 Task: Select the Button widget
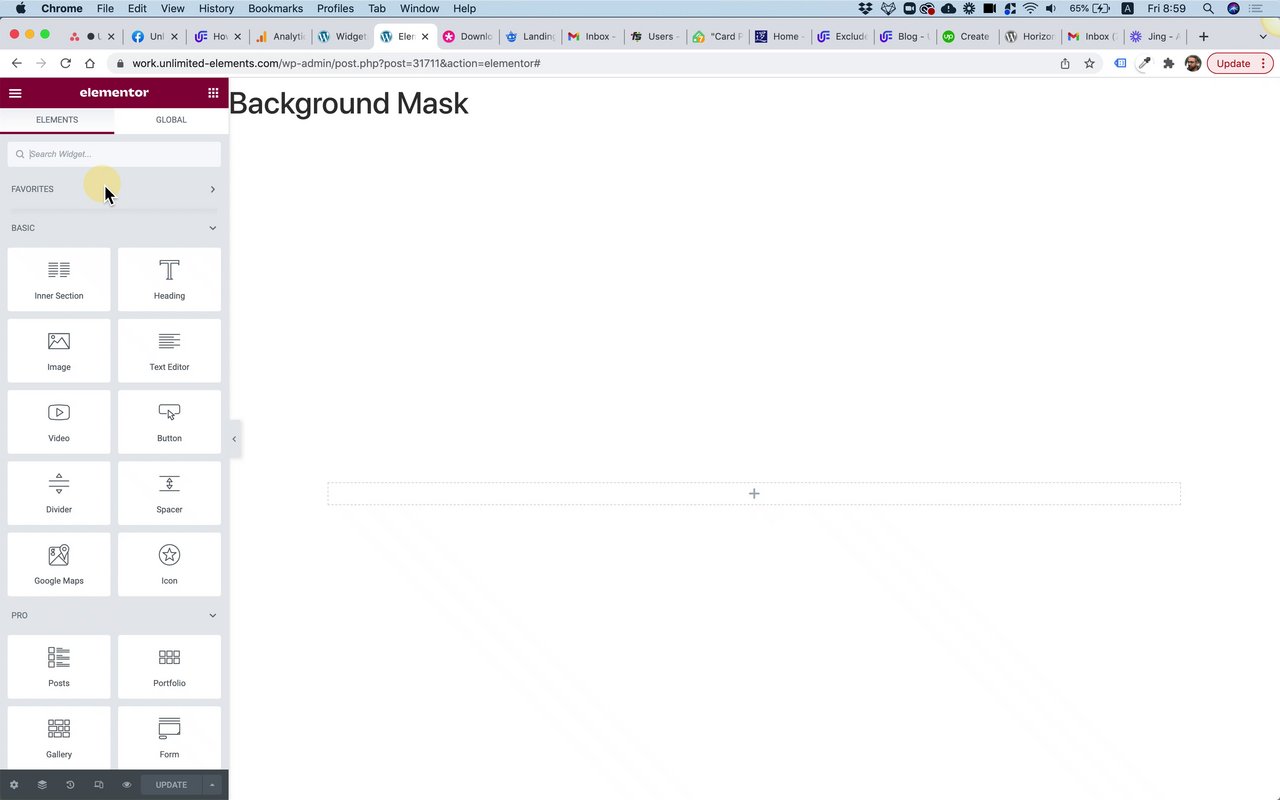pos(169,422)
